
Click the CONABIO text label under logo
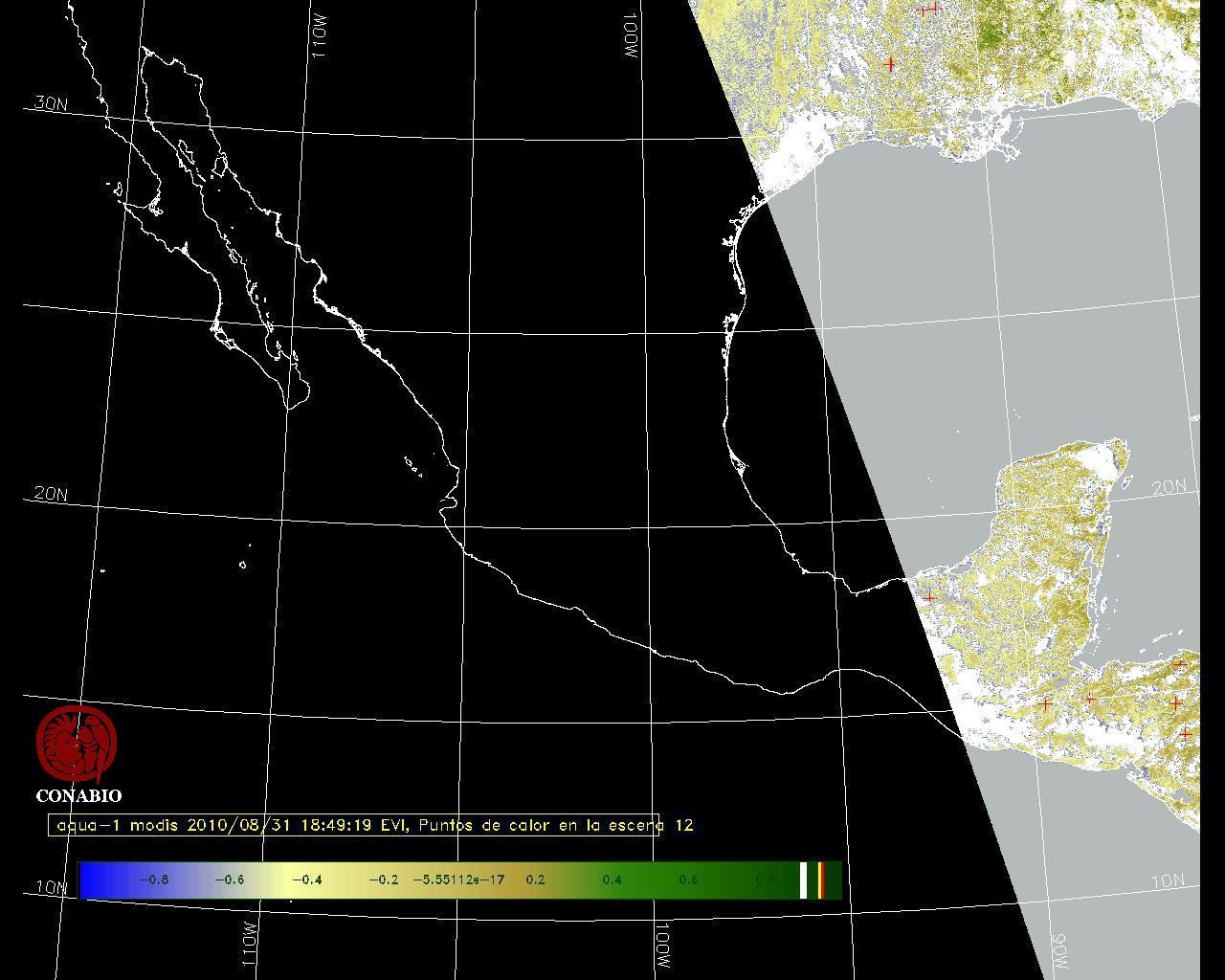click(78, 795)
